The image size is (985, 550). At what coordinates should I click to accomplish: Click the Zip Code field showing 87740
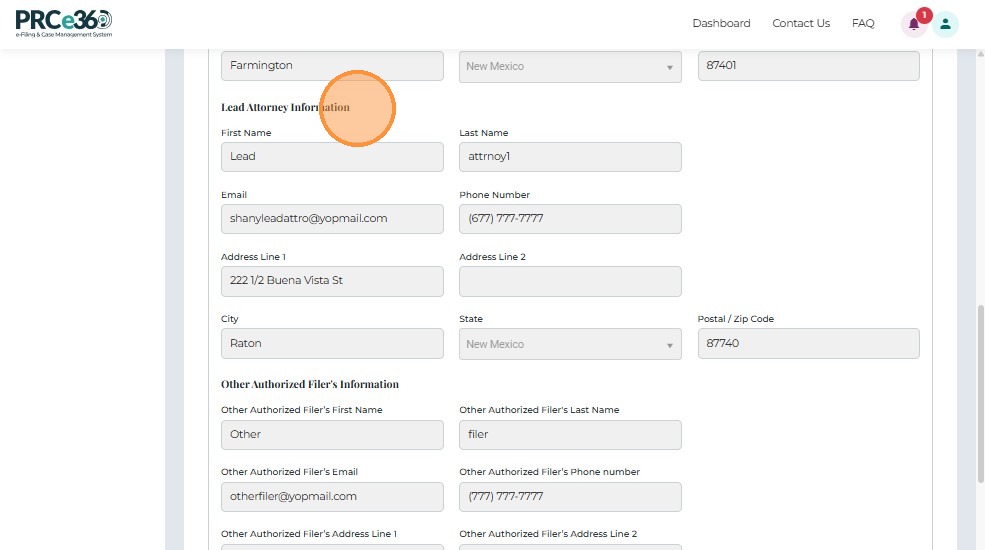[808, 344]
